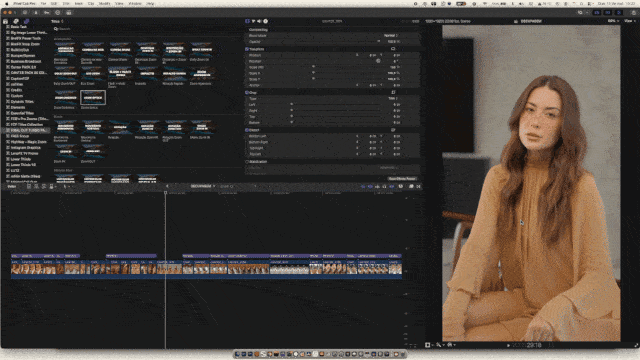Toggle the Transform checkbox in inspector
This screenshot has height=360, width=640.
pos(247,49)
